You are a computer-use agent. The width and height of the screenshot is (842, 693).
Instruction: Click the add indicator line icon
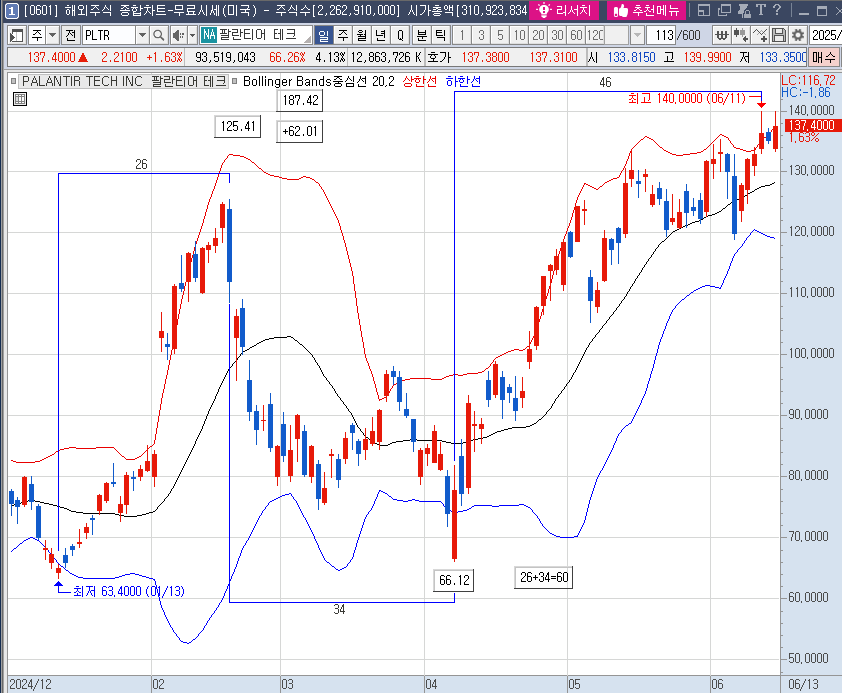point(760,36)
